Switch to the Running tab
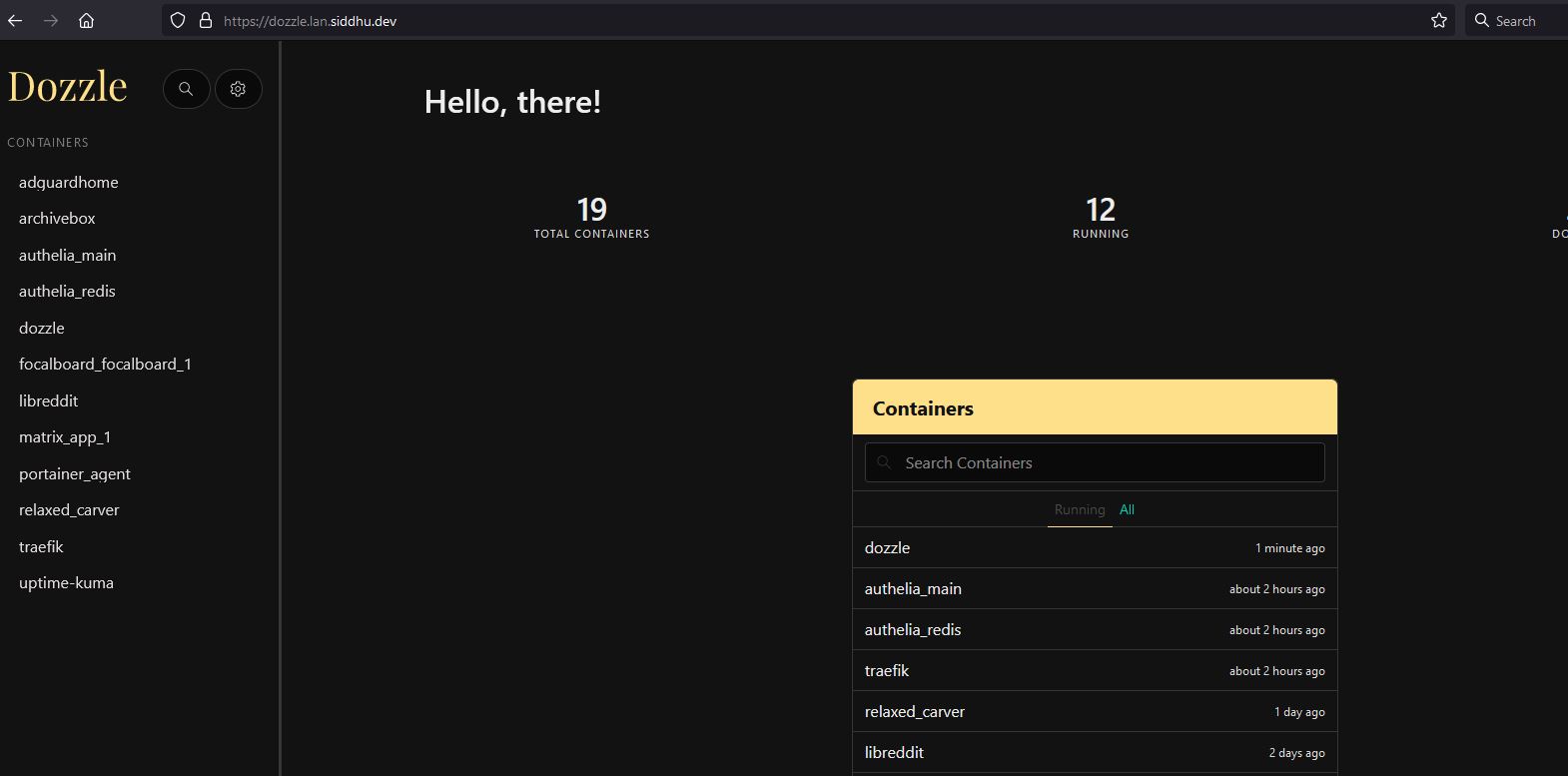This screenshot has height=776, width=1568. tap(1080, 509)
